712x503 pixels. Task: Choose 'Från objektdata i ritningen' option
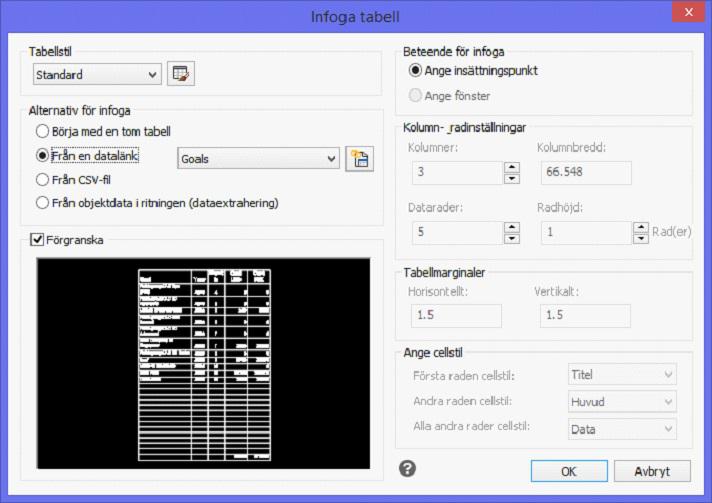[x=157, y=203]
